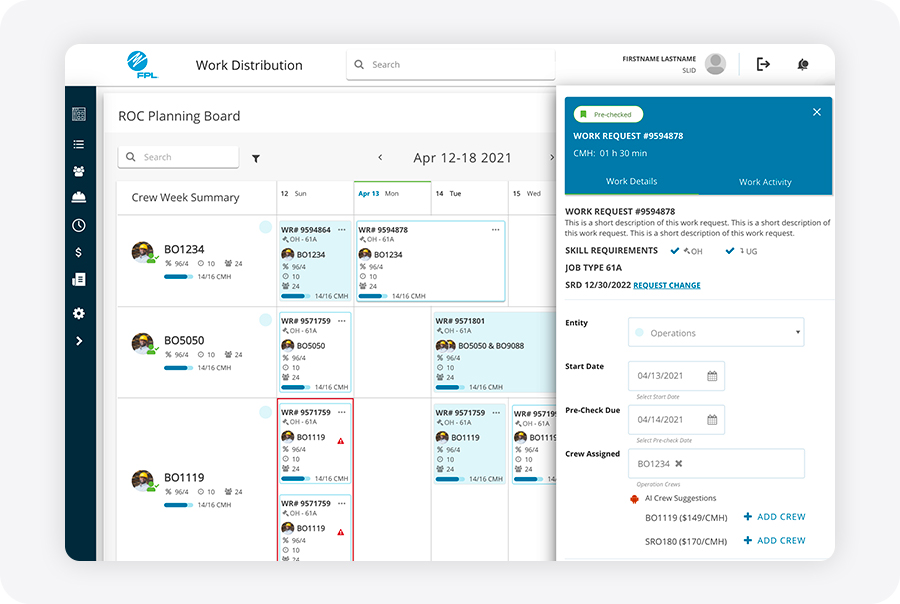The height and width of the screenshot is (604, 900).
Task: Click the Pre-checked badge
Action: click(608, 114)
